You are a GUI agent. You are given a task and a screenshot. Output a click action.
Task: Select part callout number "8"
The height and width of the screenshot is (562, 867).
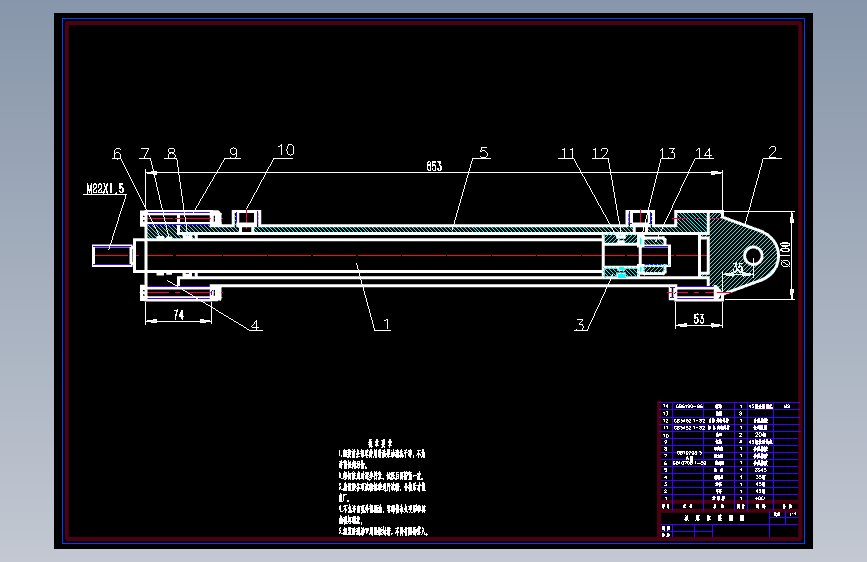pos(171,153)
